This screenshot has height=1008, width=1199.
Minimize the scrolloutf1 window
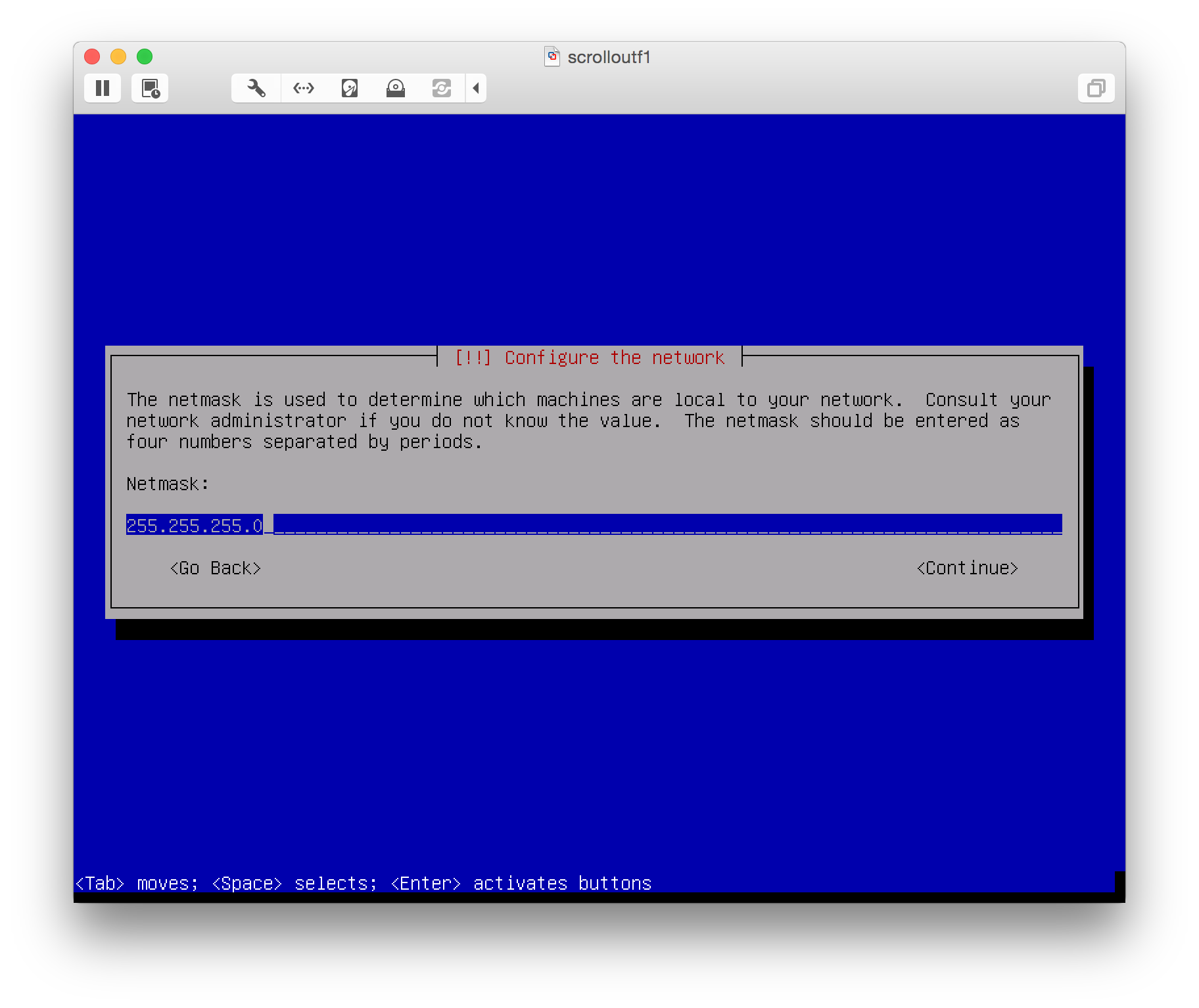(x=118, y=57)
